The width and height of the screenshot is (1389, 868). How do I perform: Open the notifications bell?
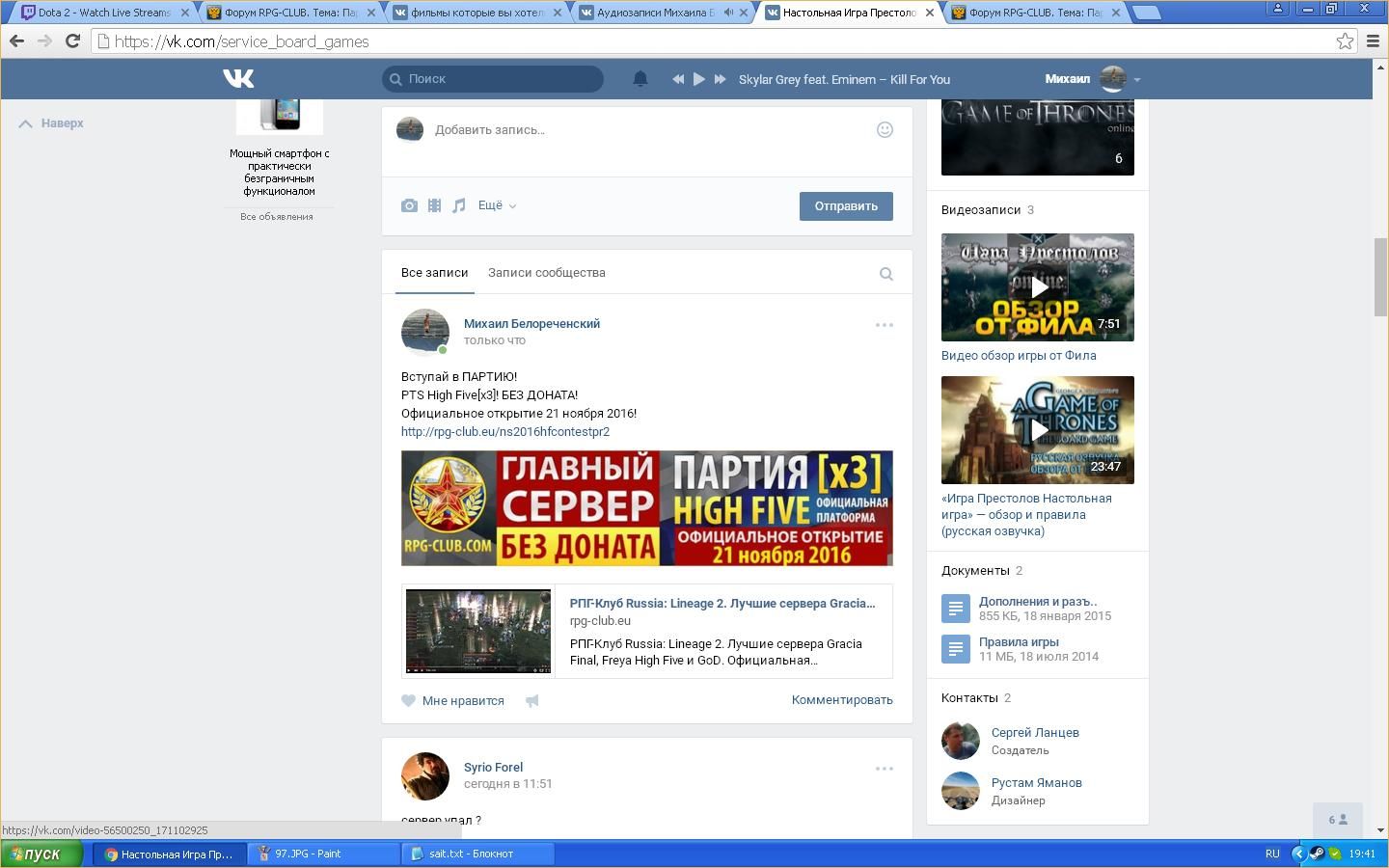click(x=640, y=79)
